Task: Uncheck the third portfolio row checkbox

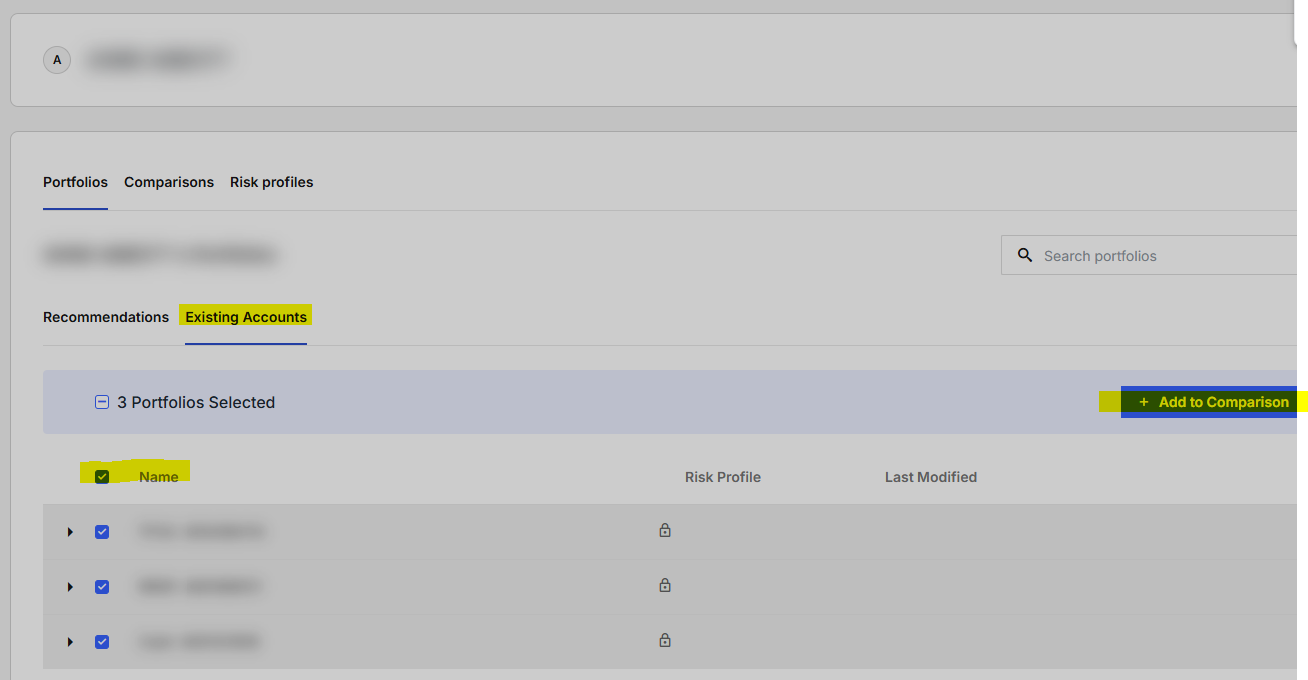Action: click(102, 642)
